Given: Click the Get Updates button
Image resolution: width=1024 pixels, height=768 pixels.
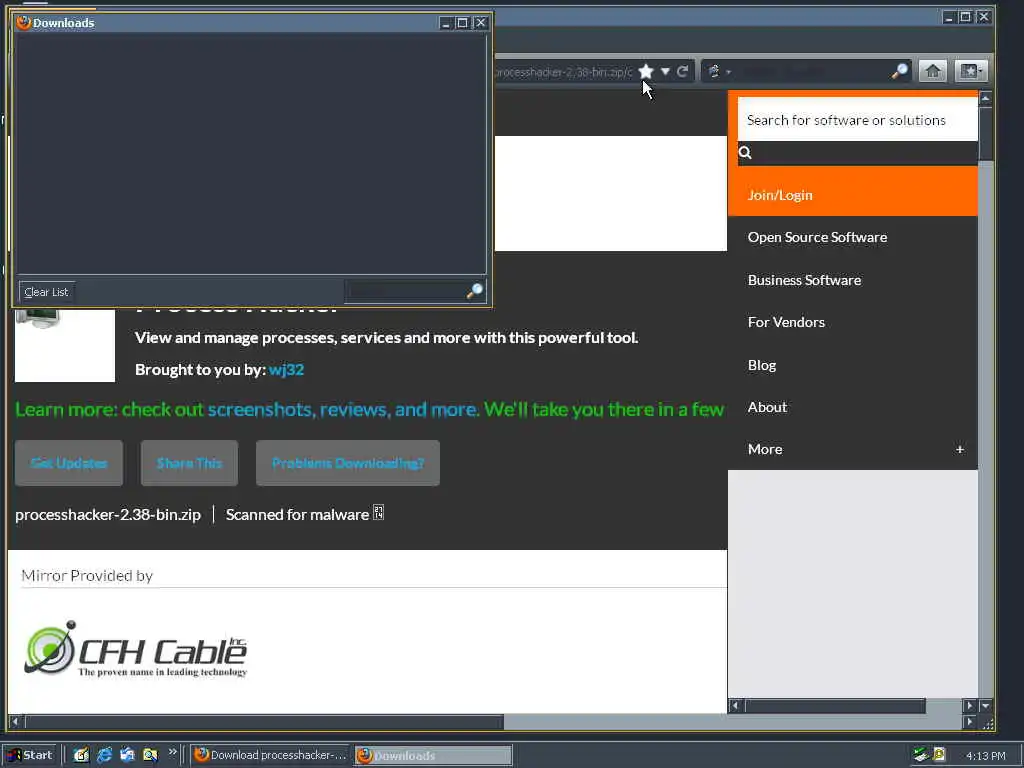Looking at the screenshot, I should click(69, 463).
